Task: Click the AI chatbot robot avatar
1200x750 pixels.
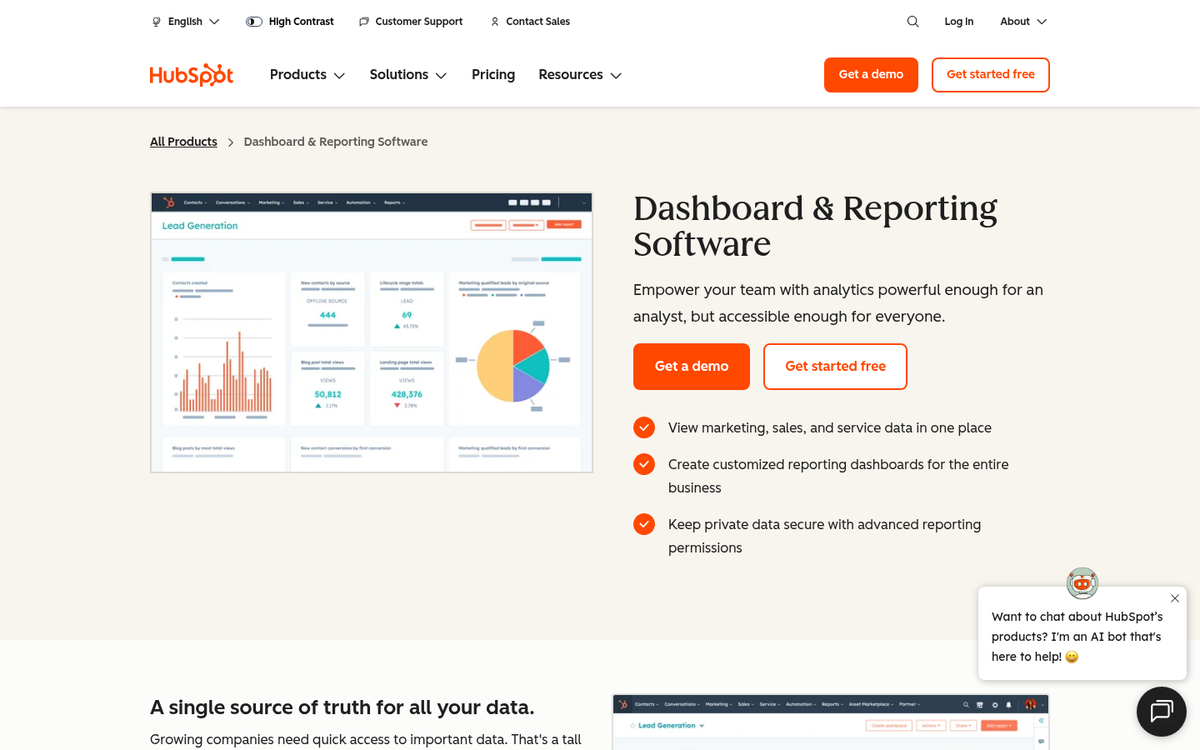Action: coord(1082,583)
